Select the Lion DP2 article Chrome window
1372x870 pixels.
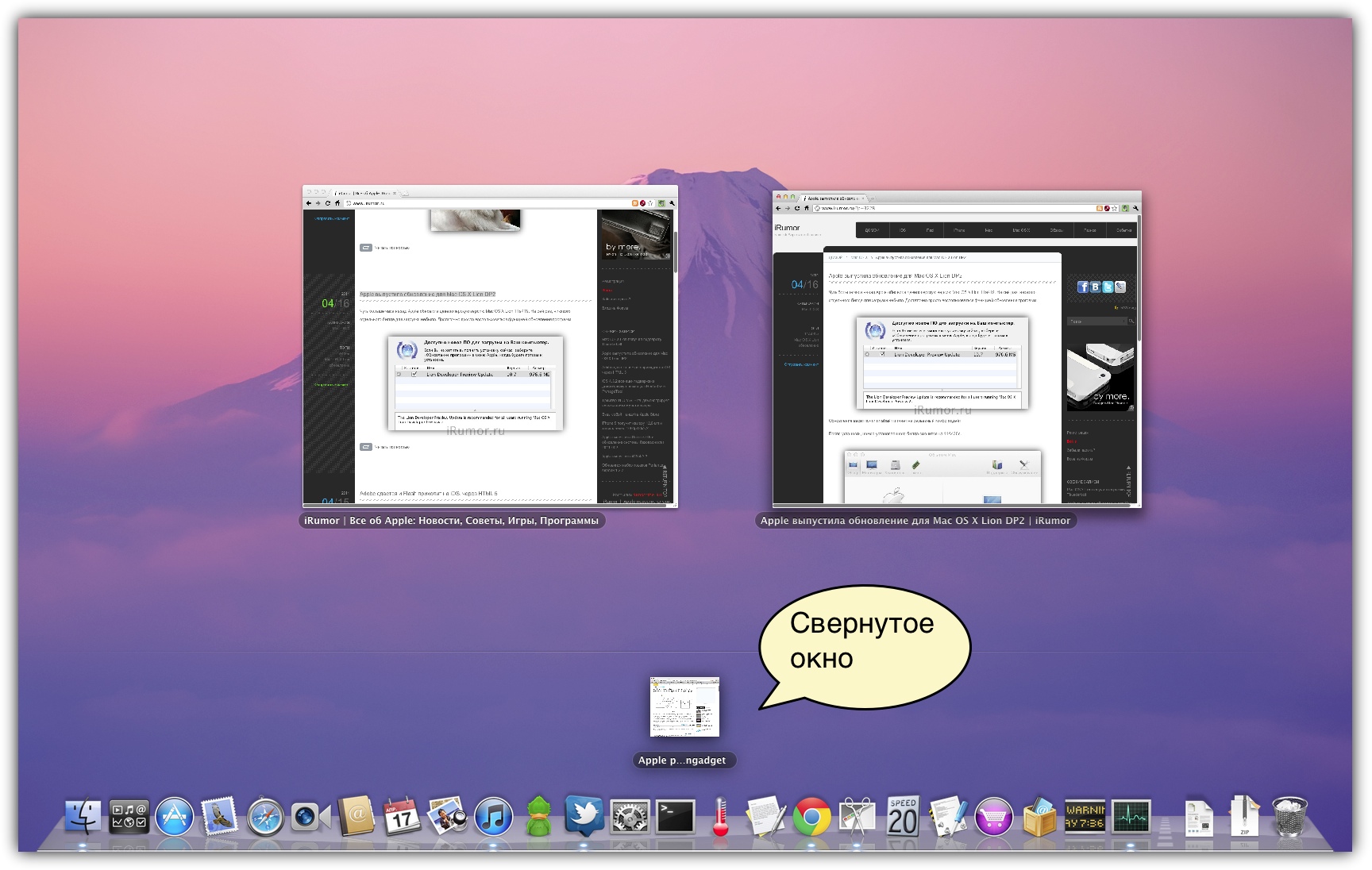[x=957, y=349]
